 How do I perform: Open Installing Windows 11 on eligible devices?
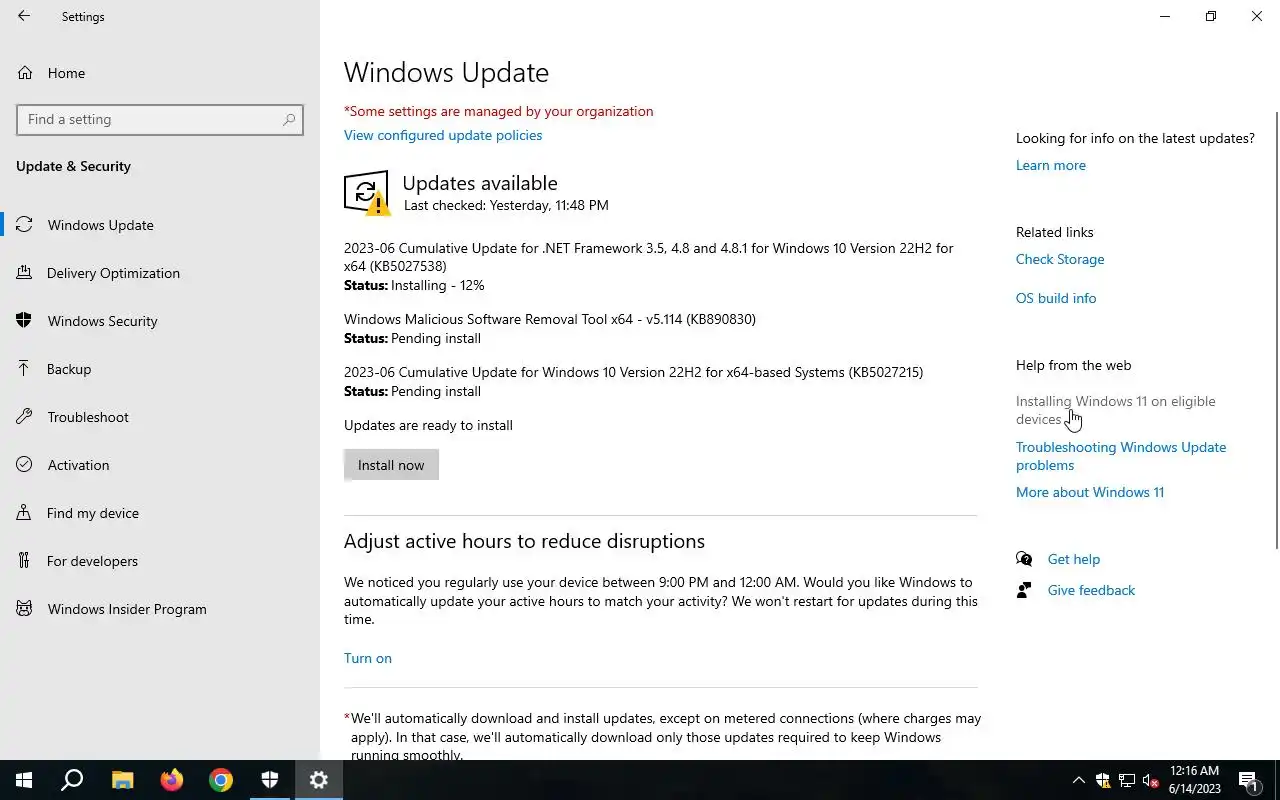pos(1116,410)
